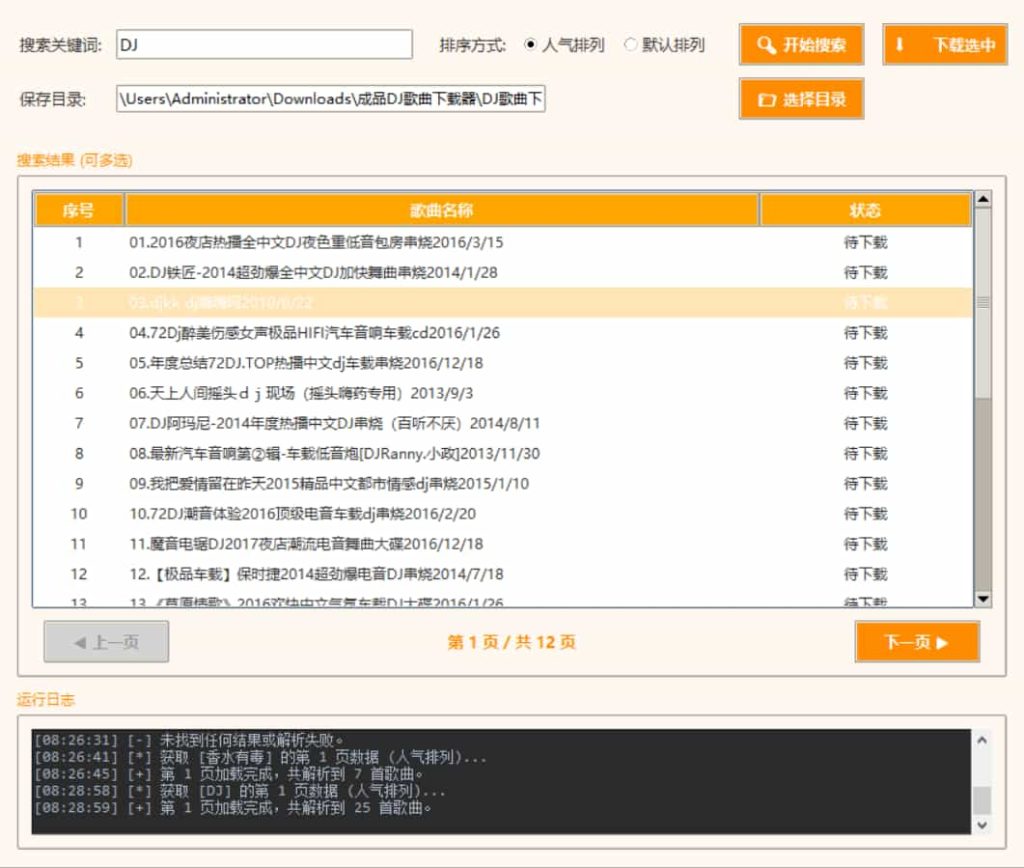Click the sequence number 5 cell
The width and height of the screenshot is (1024, 868).
[x=79, y=363]
